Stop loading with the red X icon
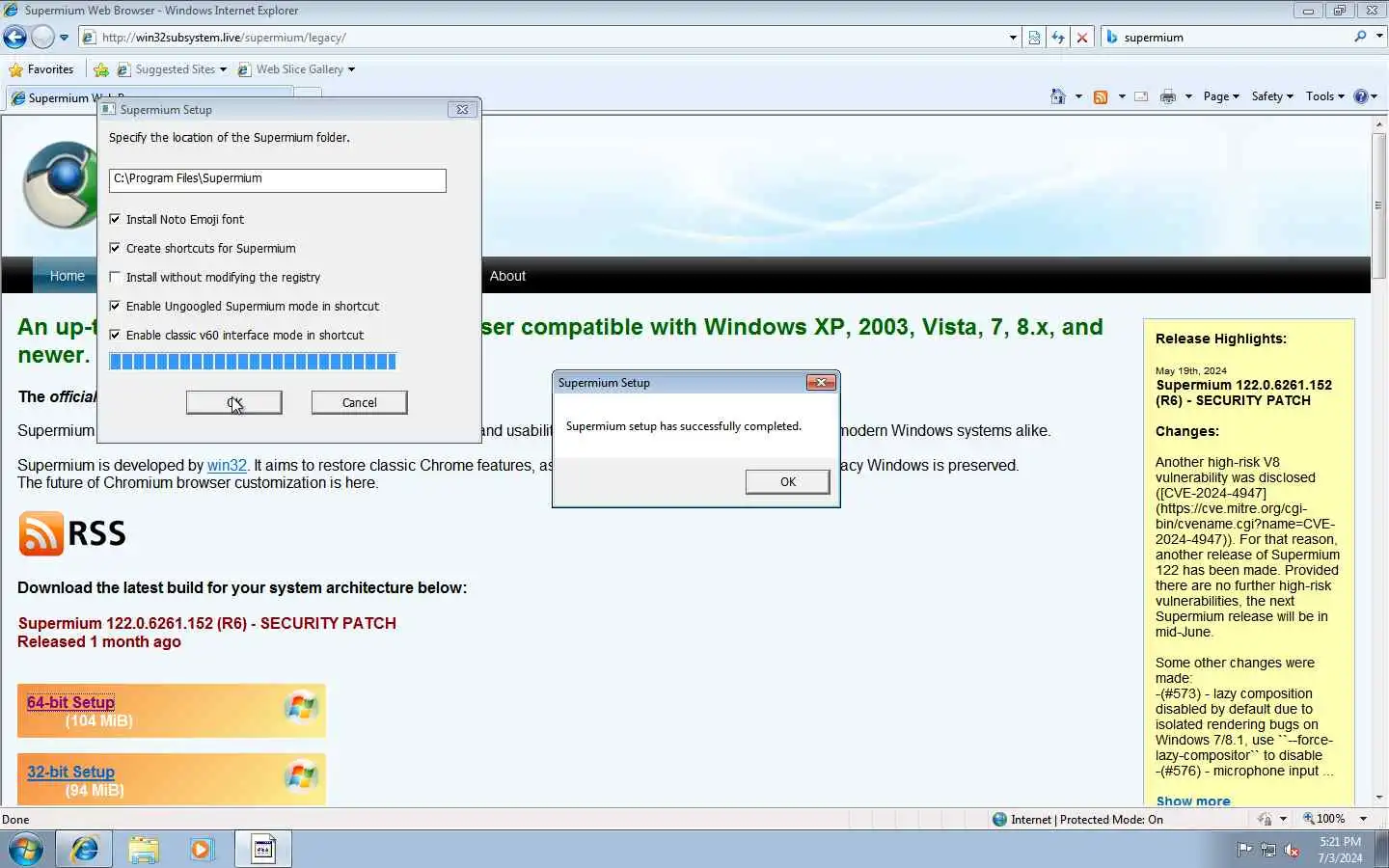This screenshot has width=1389, height=868. (x=1082, y=38)
